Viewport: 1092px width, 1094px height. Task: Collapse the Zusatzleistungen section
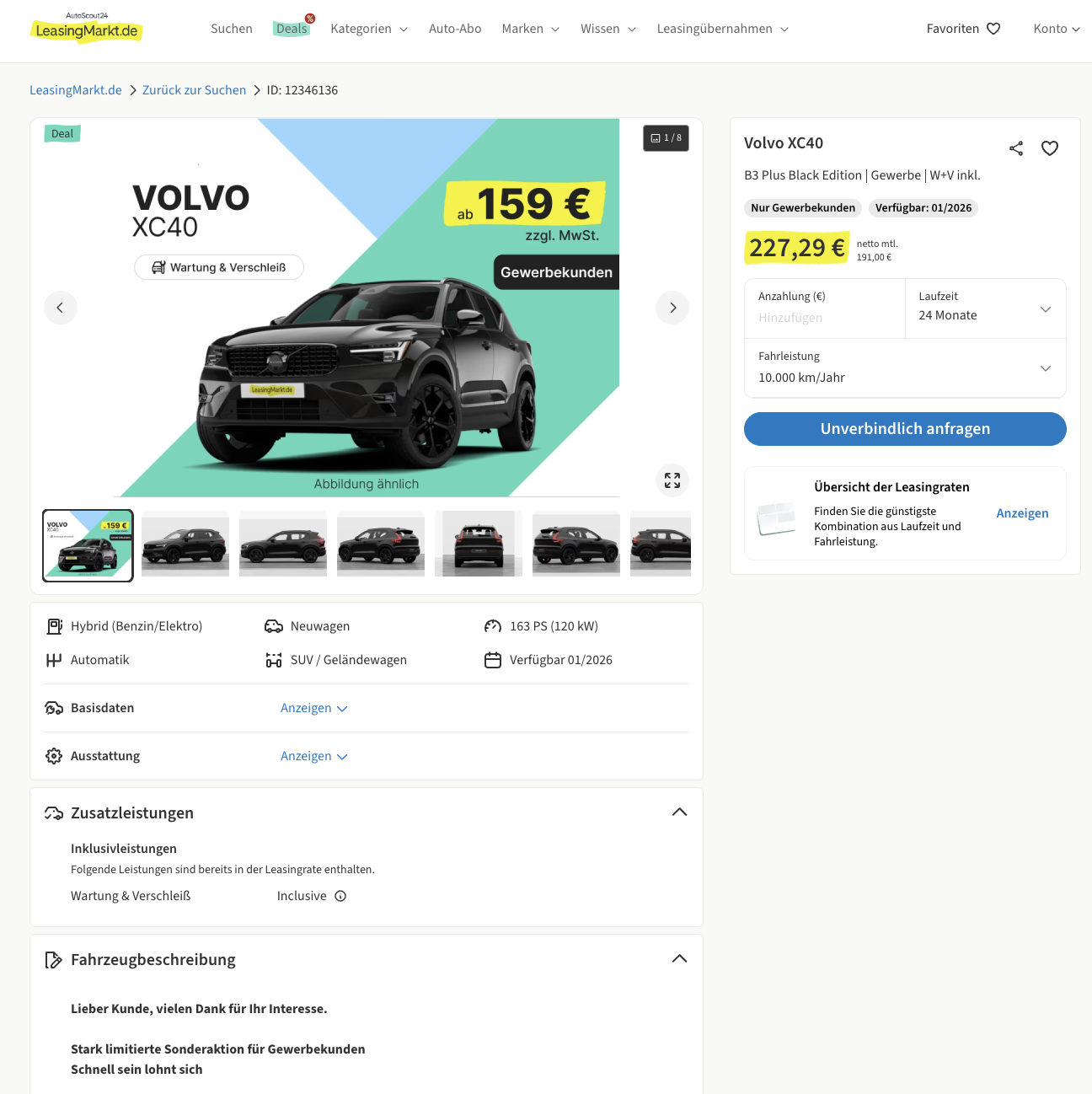tap(679, 812)
